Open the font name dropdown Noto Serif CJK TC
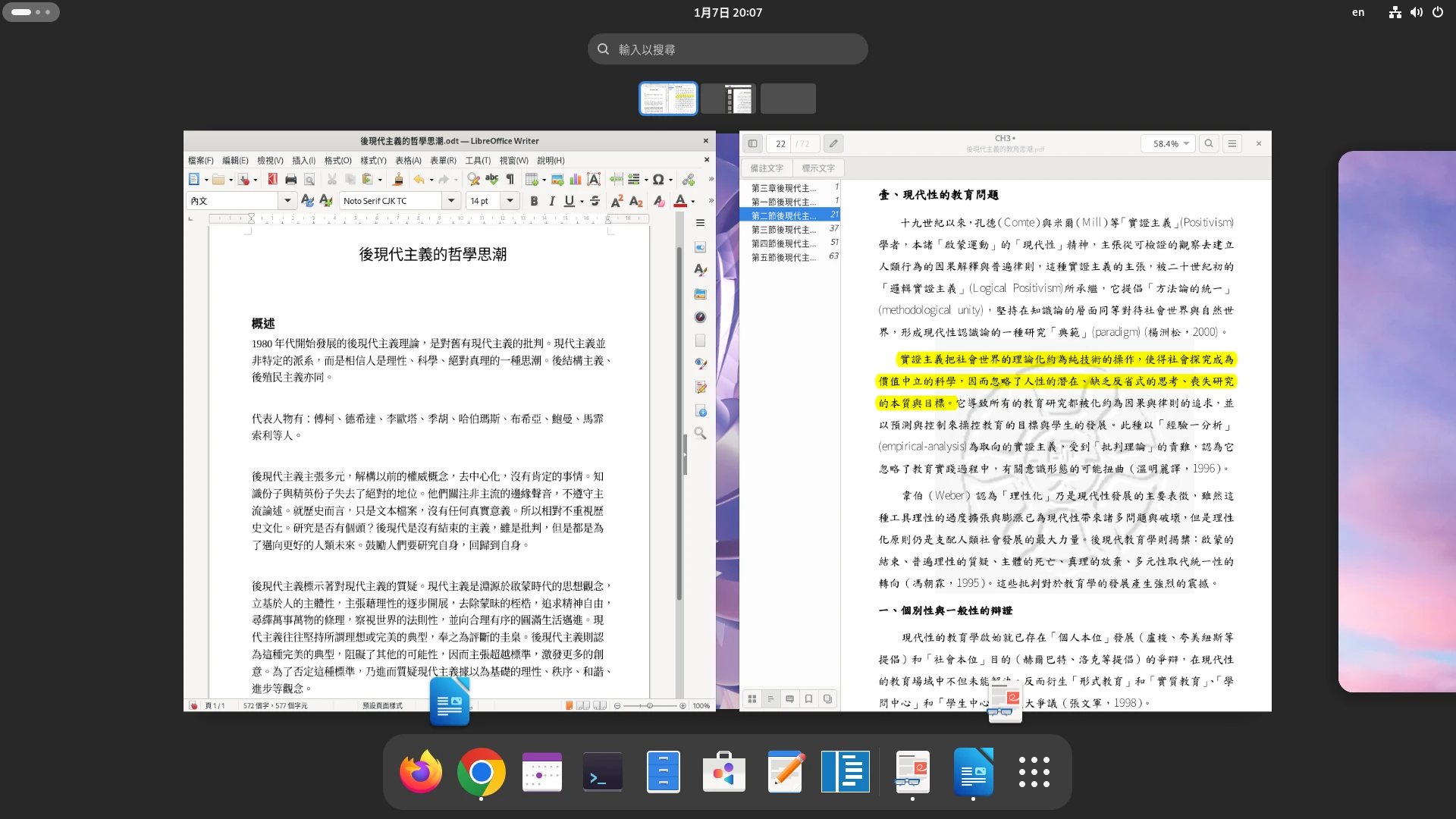The width and height of the screenshot is (1456, 819). pyautogui.click(x=451, y=201)
